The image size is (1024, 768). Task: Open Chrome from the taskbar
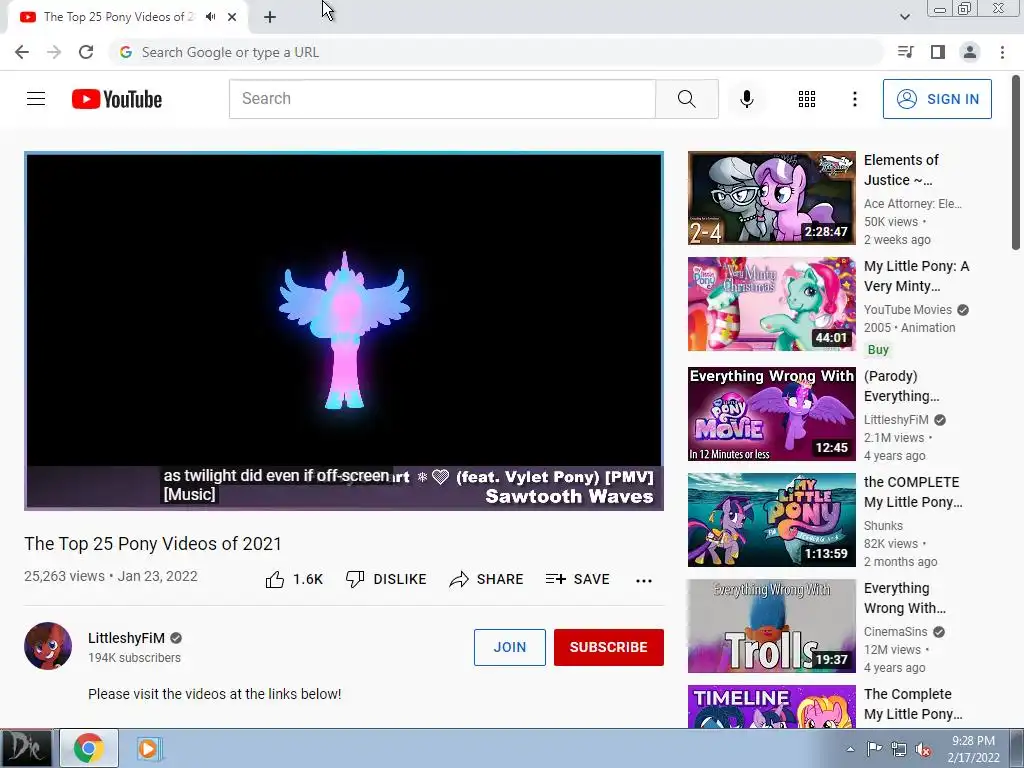click(x=89, y=748)
